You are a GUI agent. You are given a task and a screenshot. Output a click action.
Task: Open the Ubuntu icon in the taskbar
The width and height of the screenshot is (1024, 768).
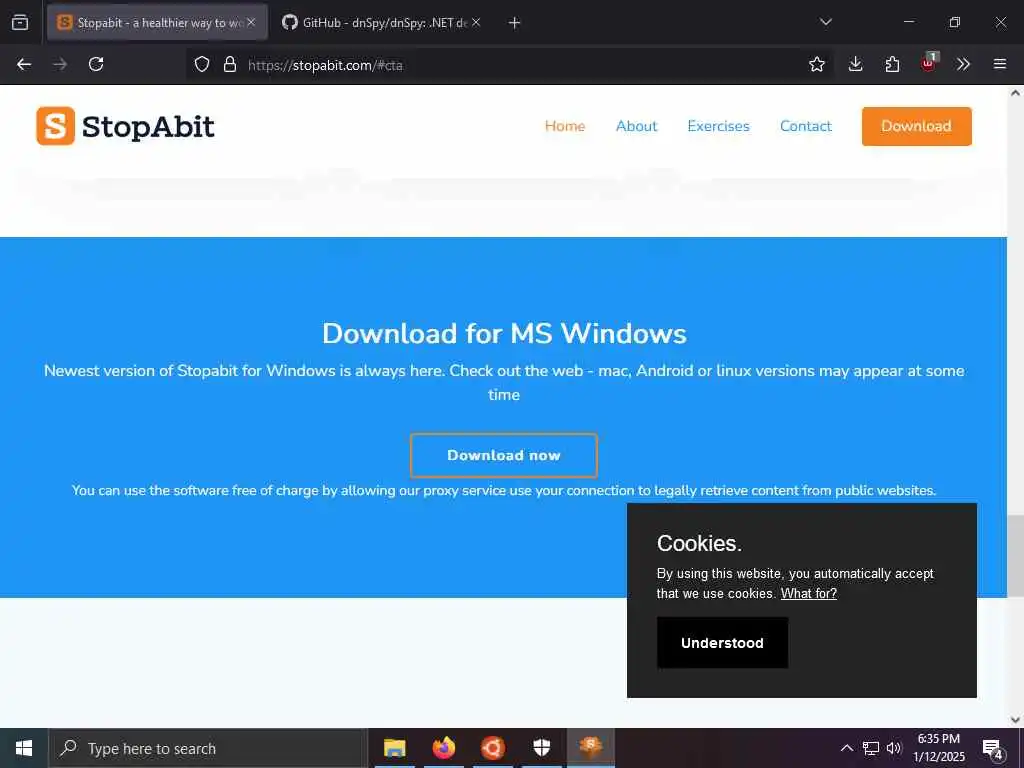[492, 748]
